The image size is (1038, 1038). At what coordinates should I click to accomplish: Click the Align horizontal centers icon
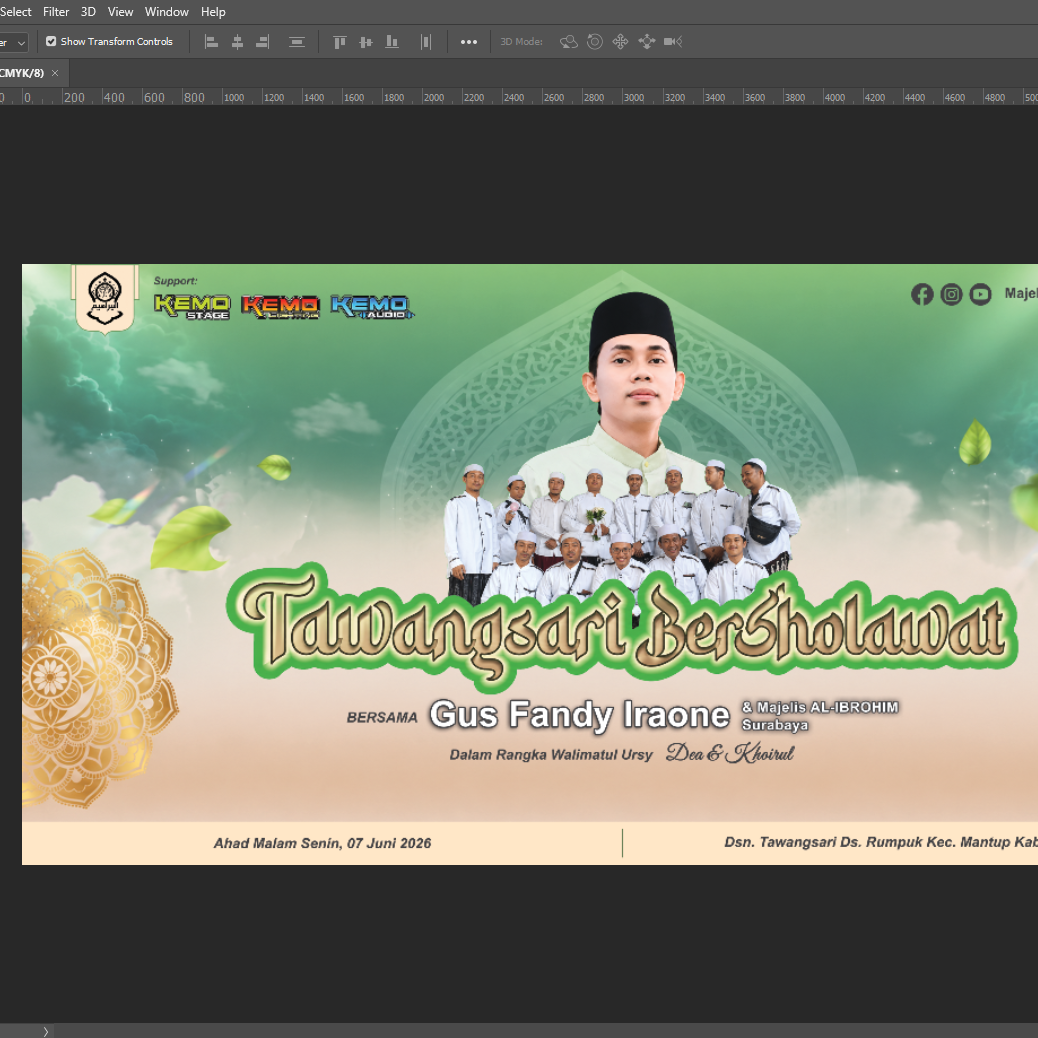(237, 42)
